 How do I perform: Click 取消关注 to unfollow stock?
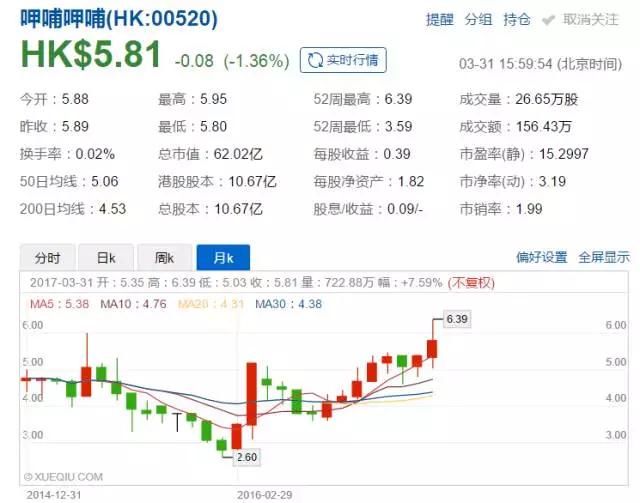(591, 19)
